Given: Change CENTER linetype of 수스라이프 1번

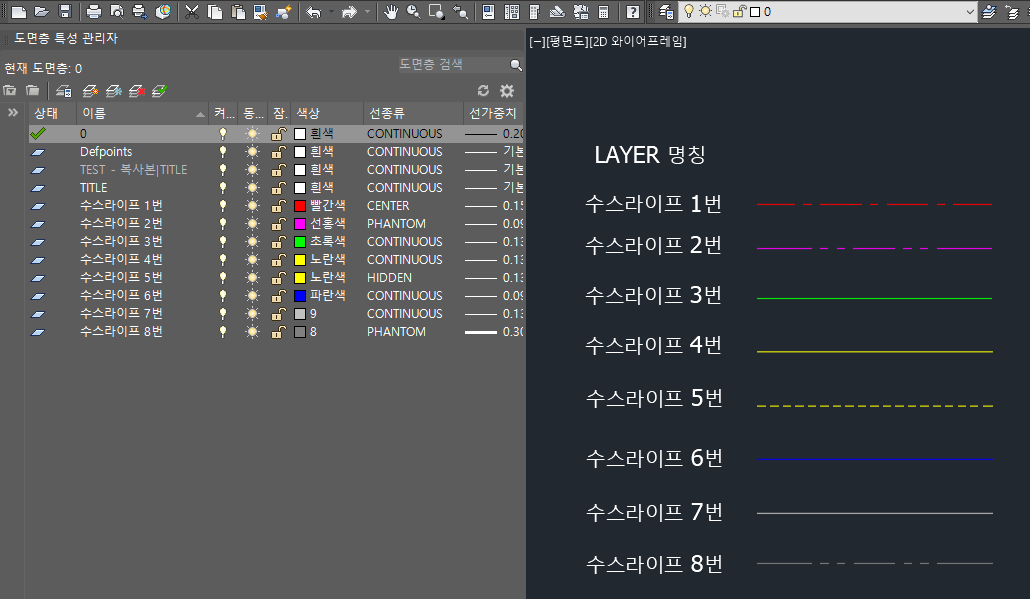Looking at the screenshot, I should [388, 206].
